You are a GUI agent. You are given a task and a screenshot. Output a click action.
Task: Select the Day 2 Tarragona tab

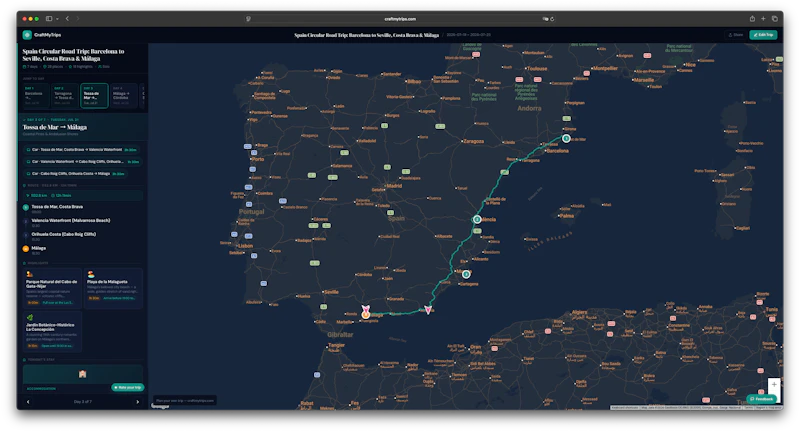tap(65, 95)
